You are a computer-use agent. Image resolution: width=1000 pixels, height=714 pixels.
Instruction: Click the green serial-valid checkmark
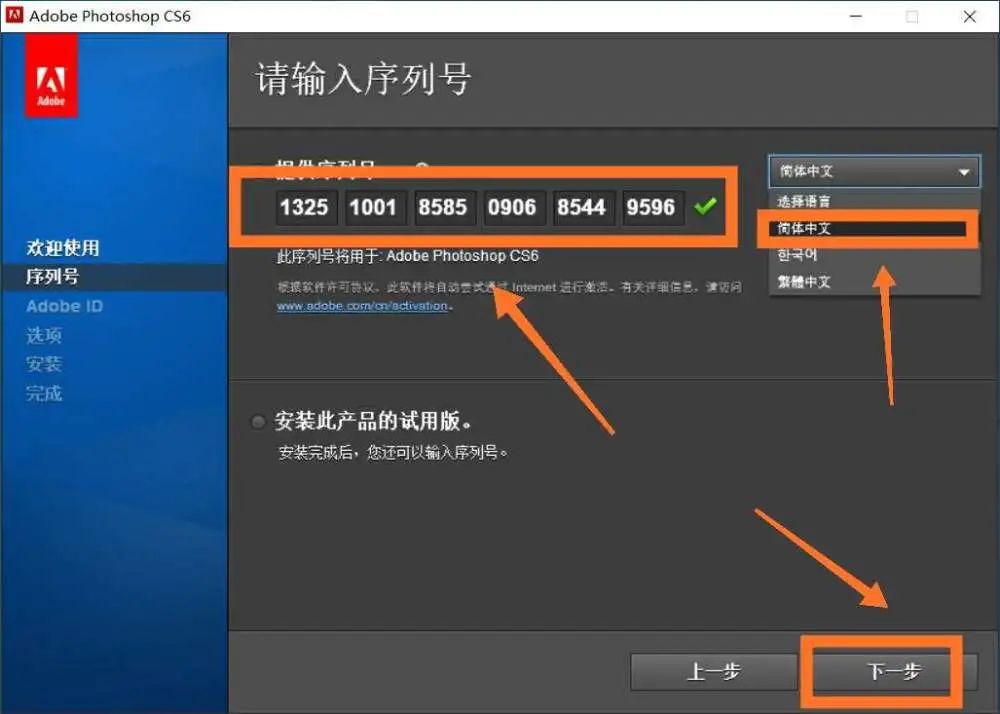coord(705,206)
